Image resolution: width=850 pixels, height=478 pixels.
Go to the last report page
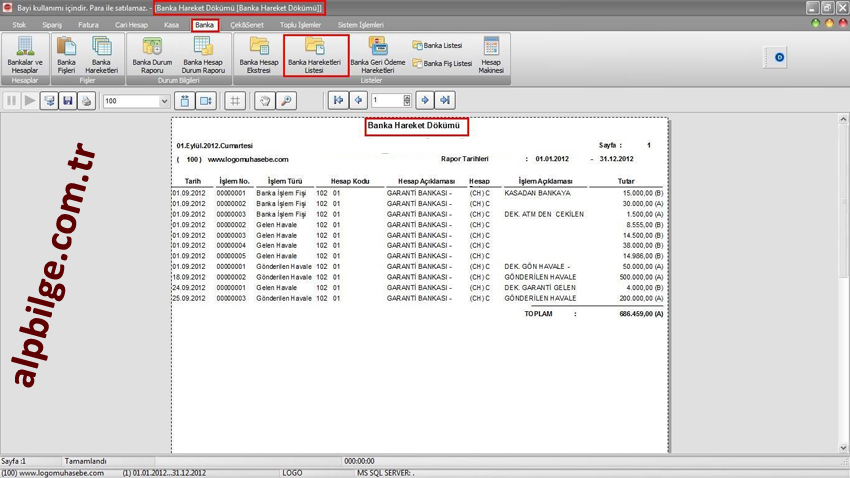coord(445,101)
